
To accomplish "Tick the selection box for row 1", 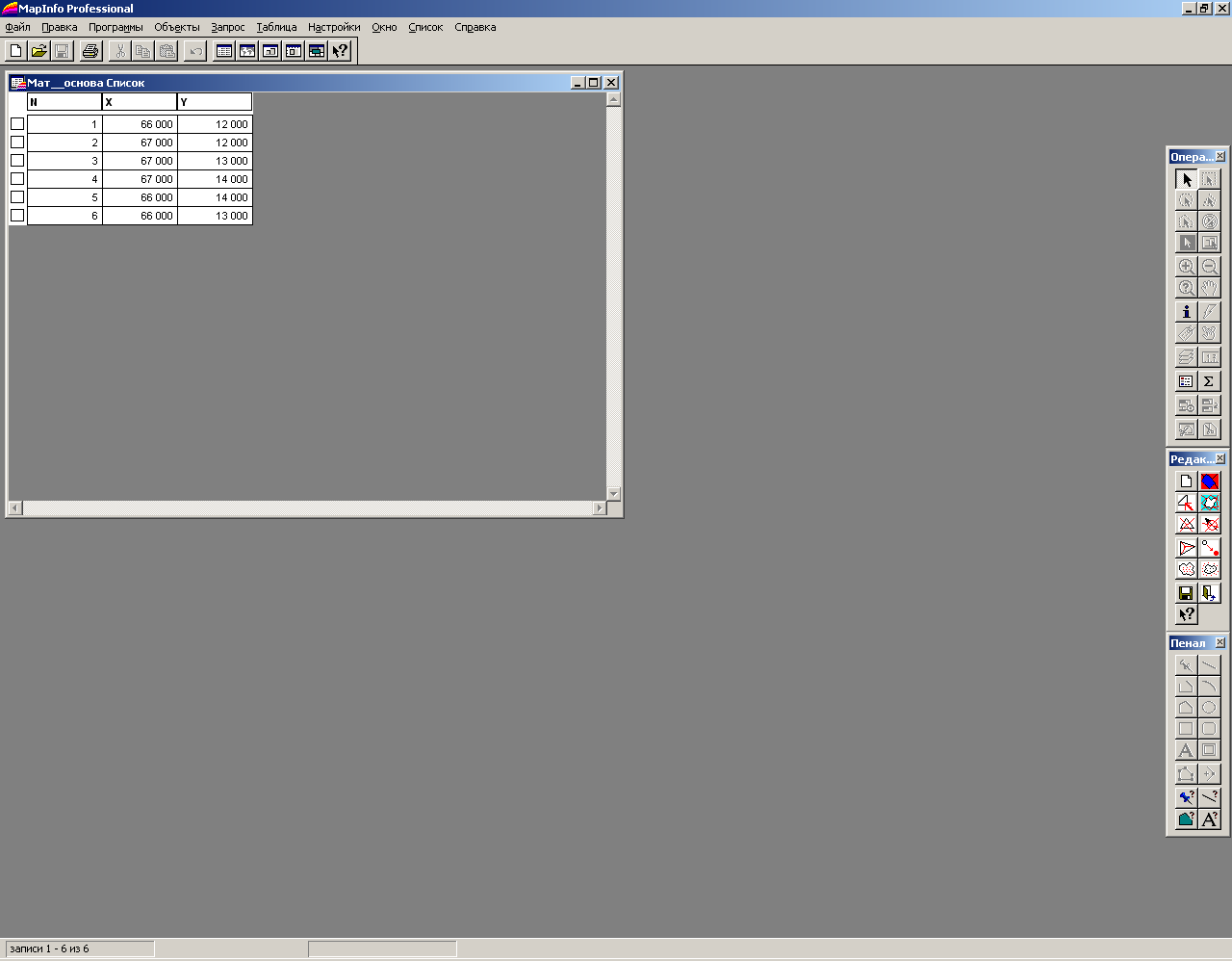I will (17, 124).
